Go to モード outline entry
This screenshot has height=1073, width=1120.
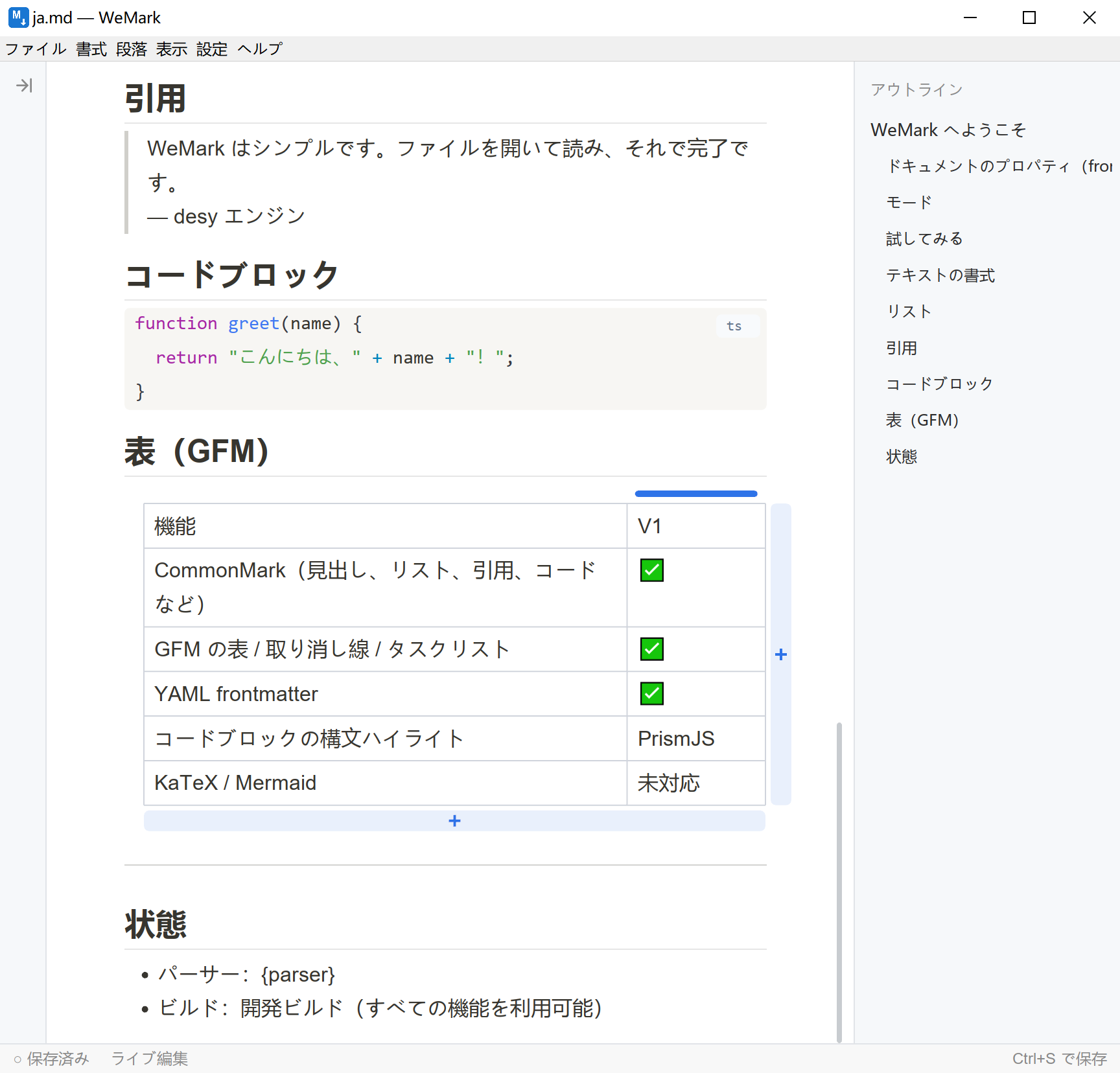909,203
